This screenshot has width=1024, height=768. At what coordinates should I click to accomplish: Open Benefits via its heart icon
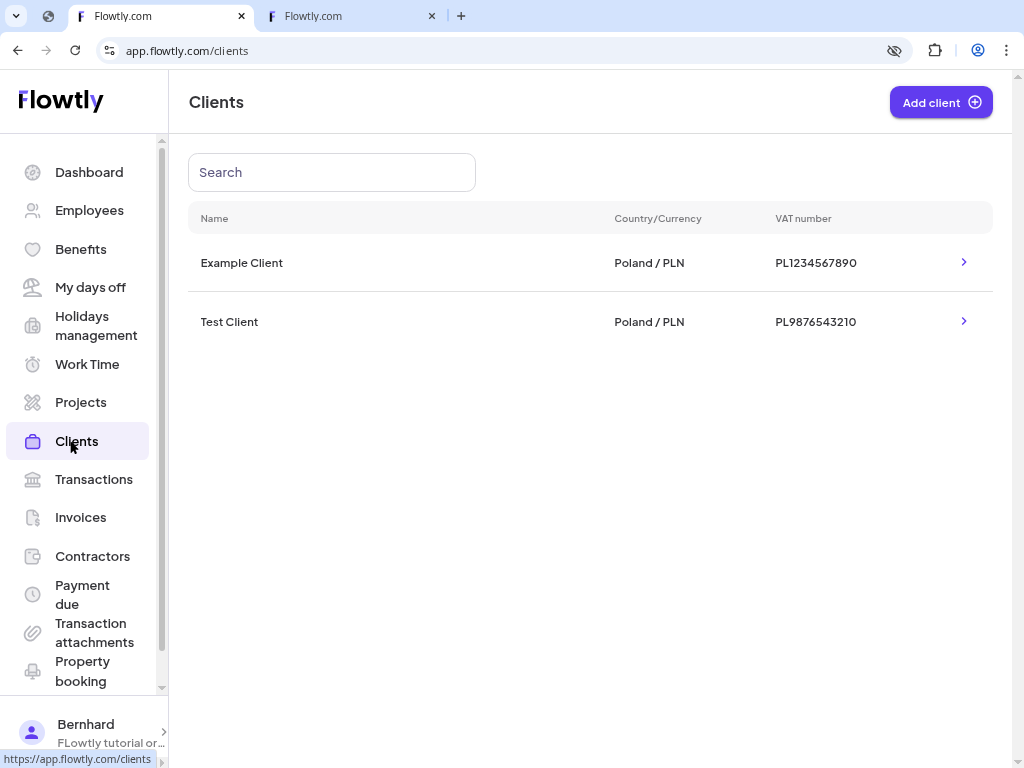click(x=32, y=249)
